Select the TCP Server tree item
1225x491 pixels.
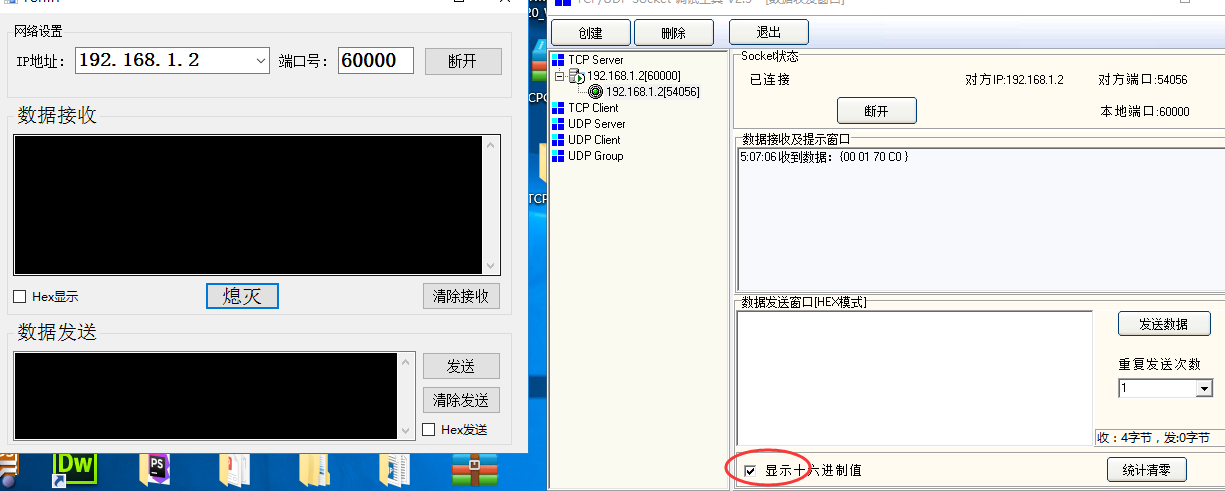pyautogui.click(x=596, y=60)
